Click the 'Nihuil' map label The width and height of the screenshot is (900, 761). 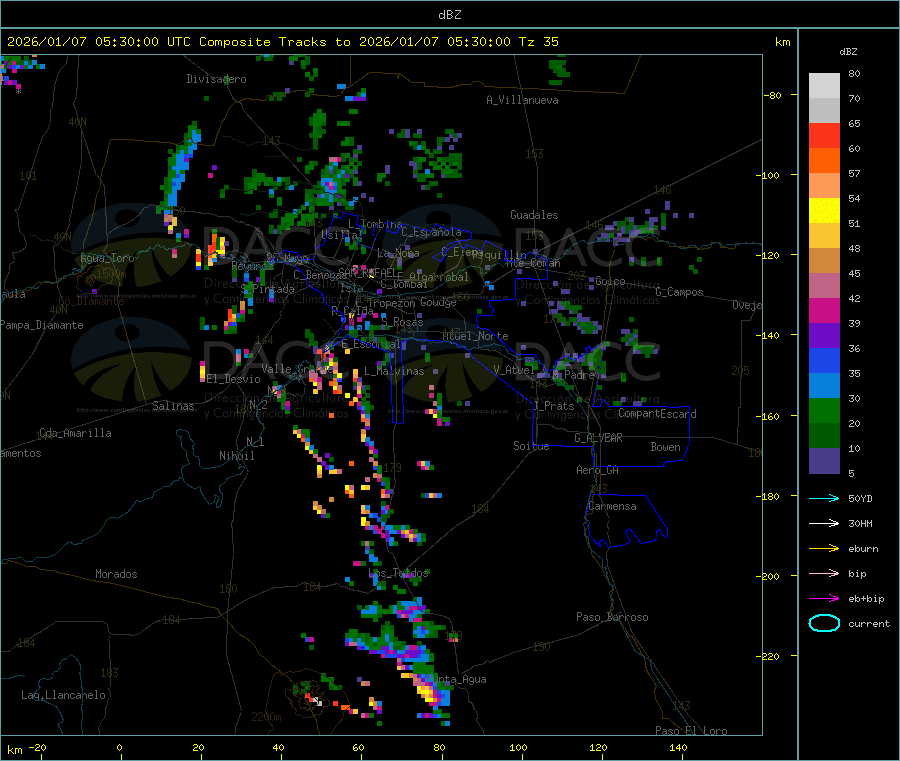click(x=236, y=456)
